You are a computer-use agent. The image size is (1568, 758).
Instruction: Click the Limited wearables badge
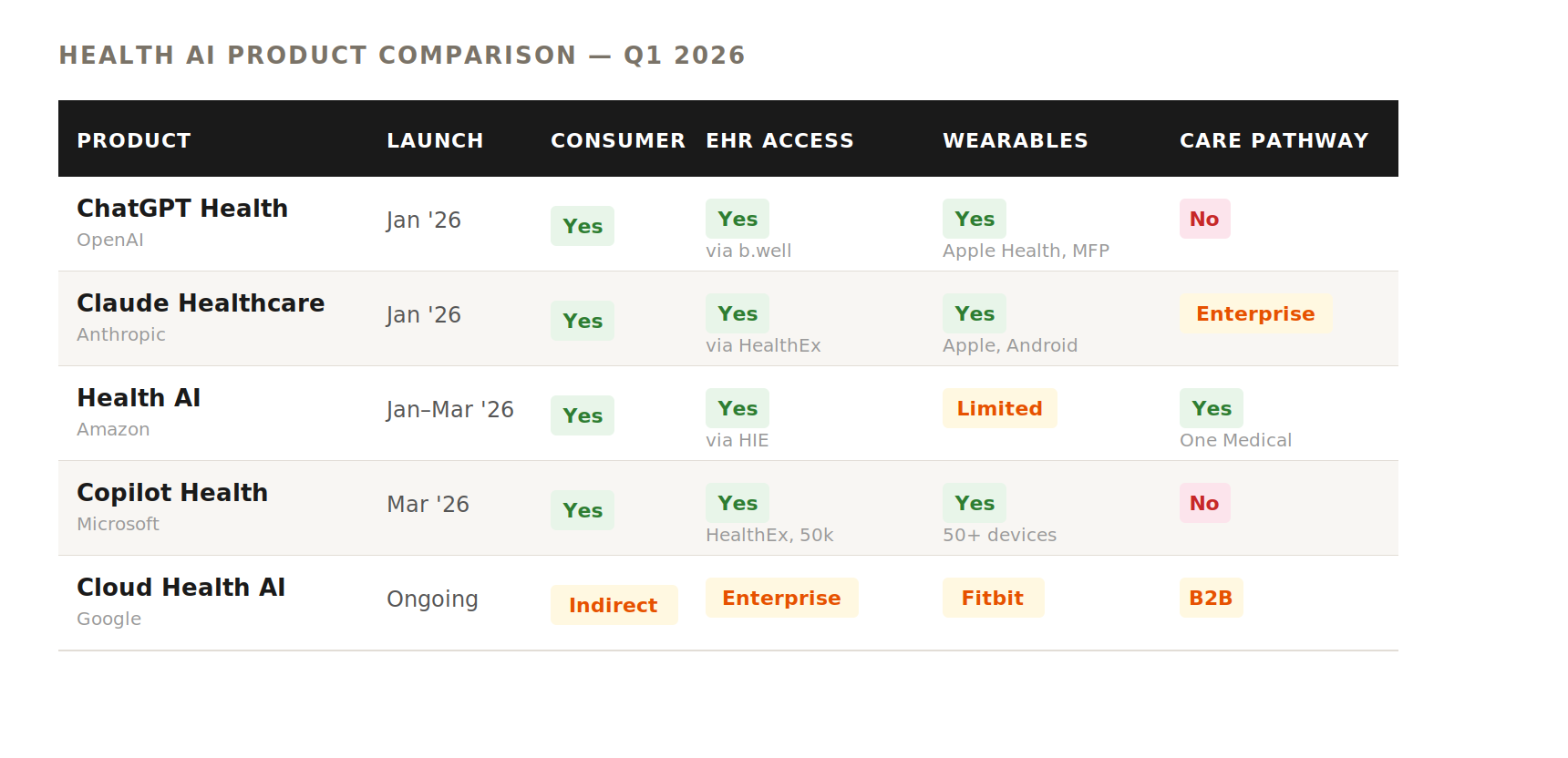(x=999, y=408)
